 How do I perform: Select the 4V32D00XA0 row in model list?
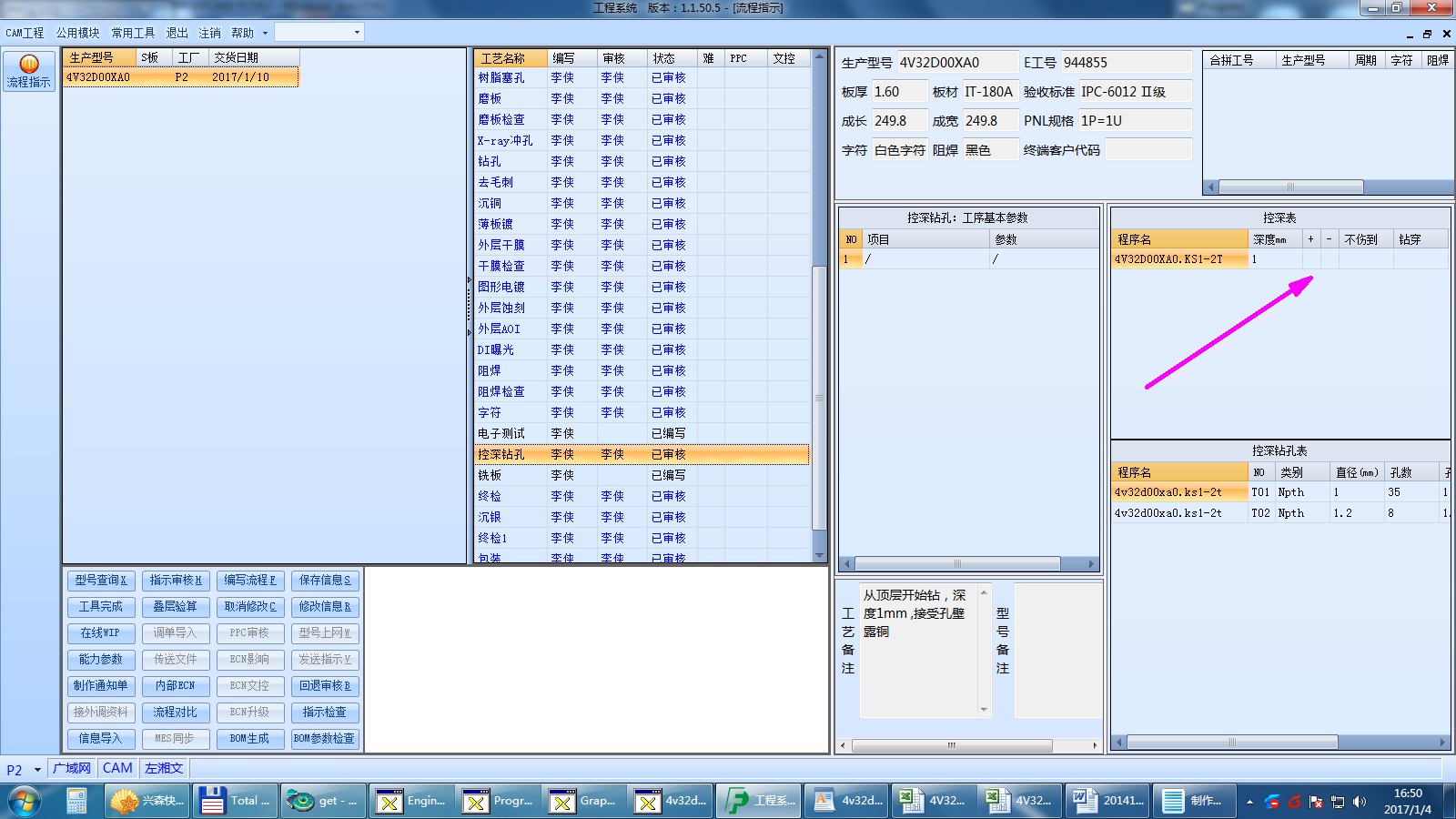click(180, 77)
